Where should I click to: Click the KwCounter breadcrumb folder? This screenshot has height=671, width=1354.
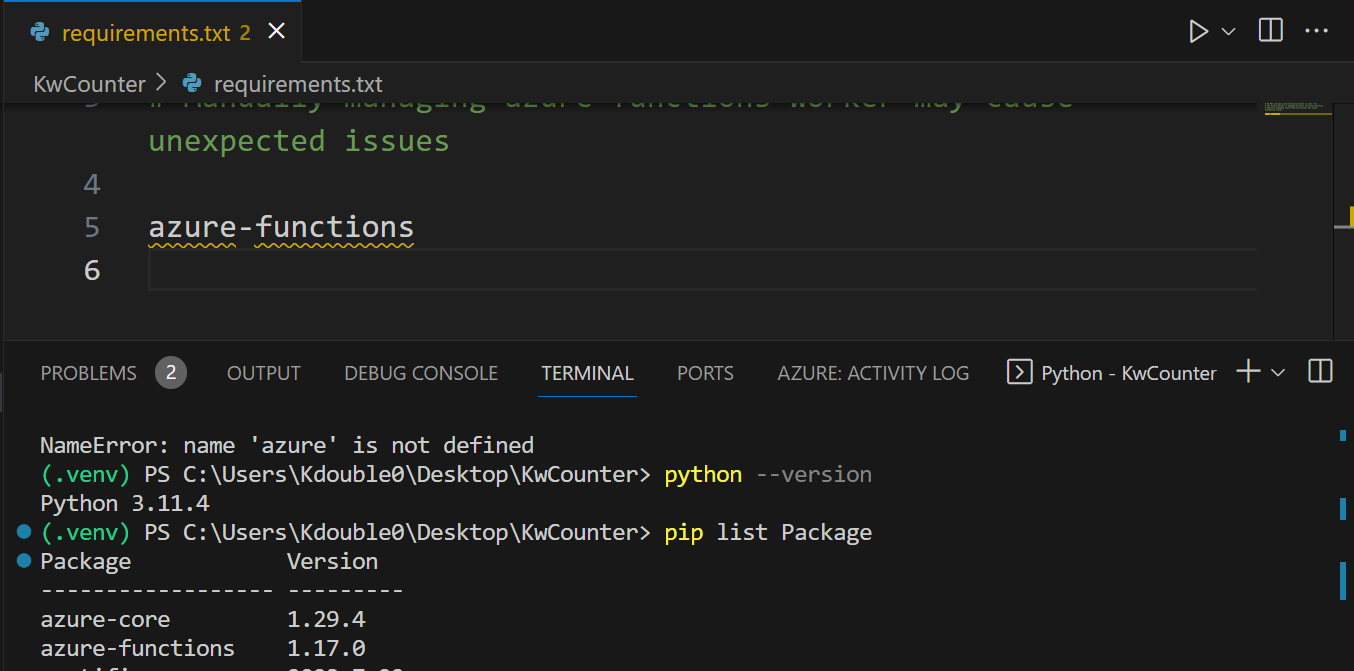[90, 84]
